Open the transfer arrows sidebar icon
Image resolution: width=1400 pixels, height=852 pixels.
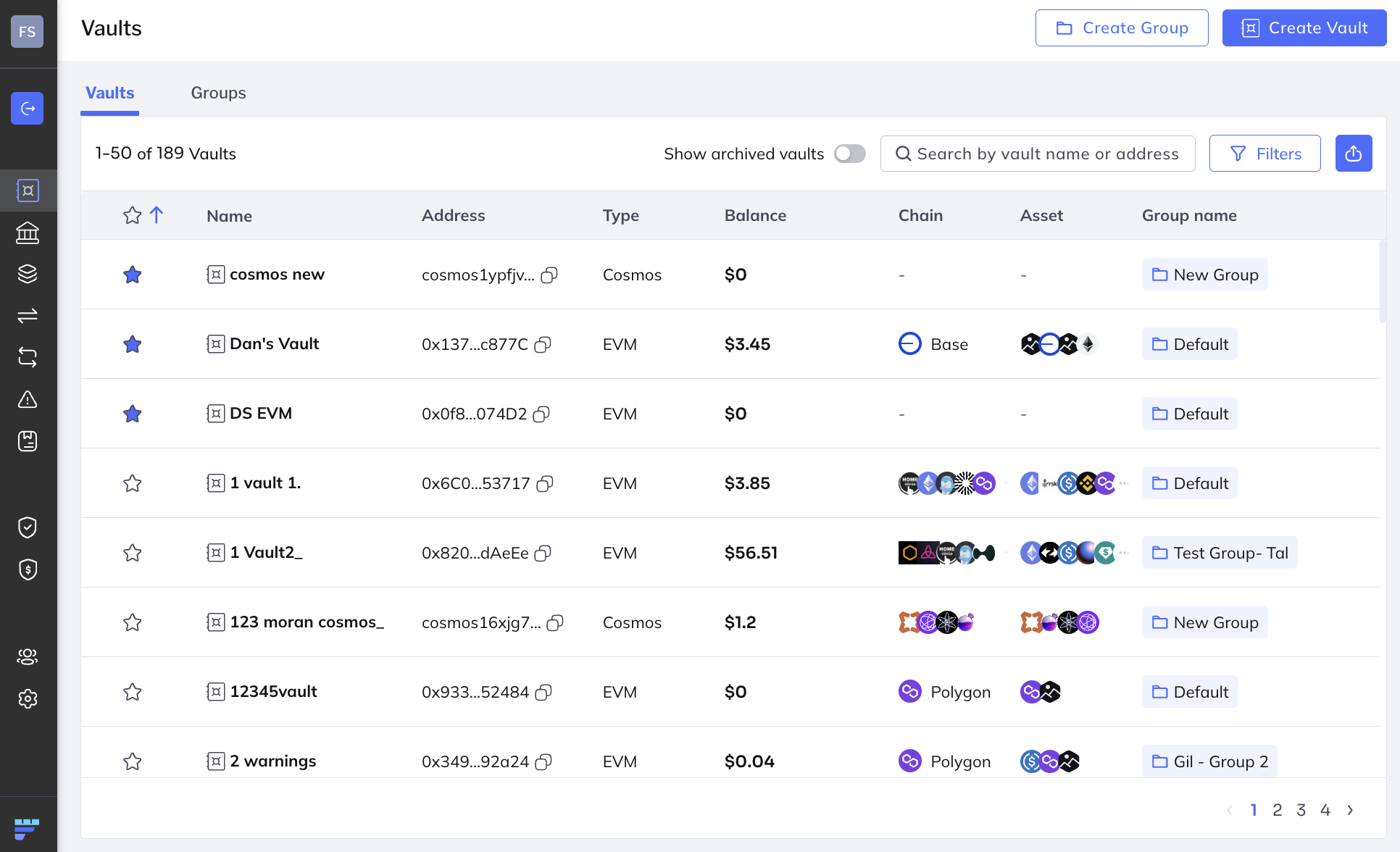[28, 316]
